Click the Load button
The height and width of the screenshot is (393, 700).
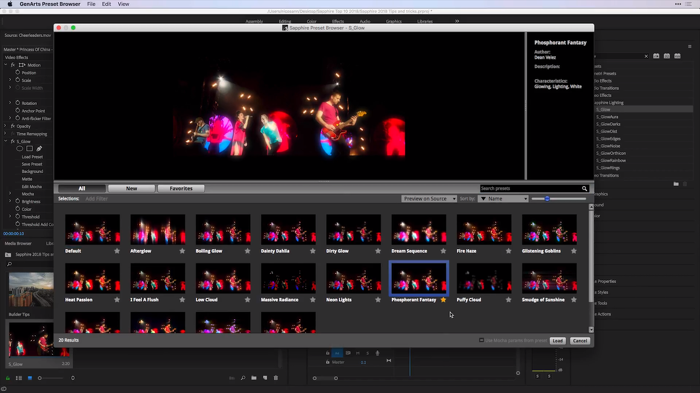[x=558, y=341]
